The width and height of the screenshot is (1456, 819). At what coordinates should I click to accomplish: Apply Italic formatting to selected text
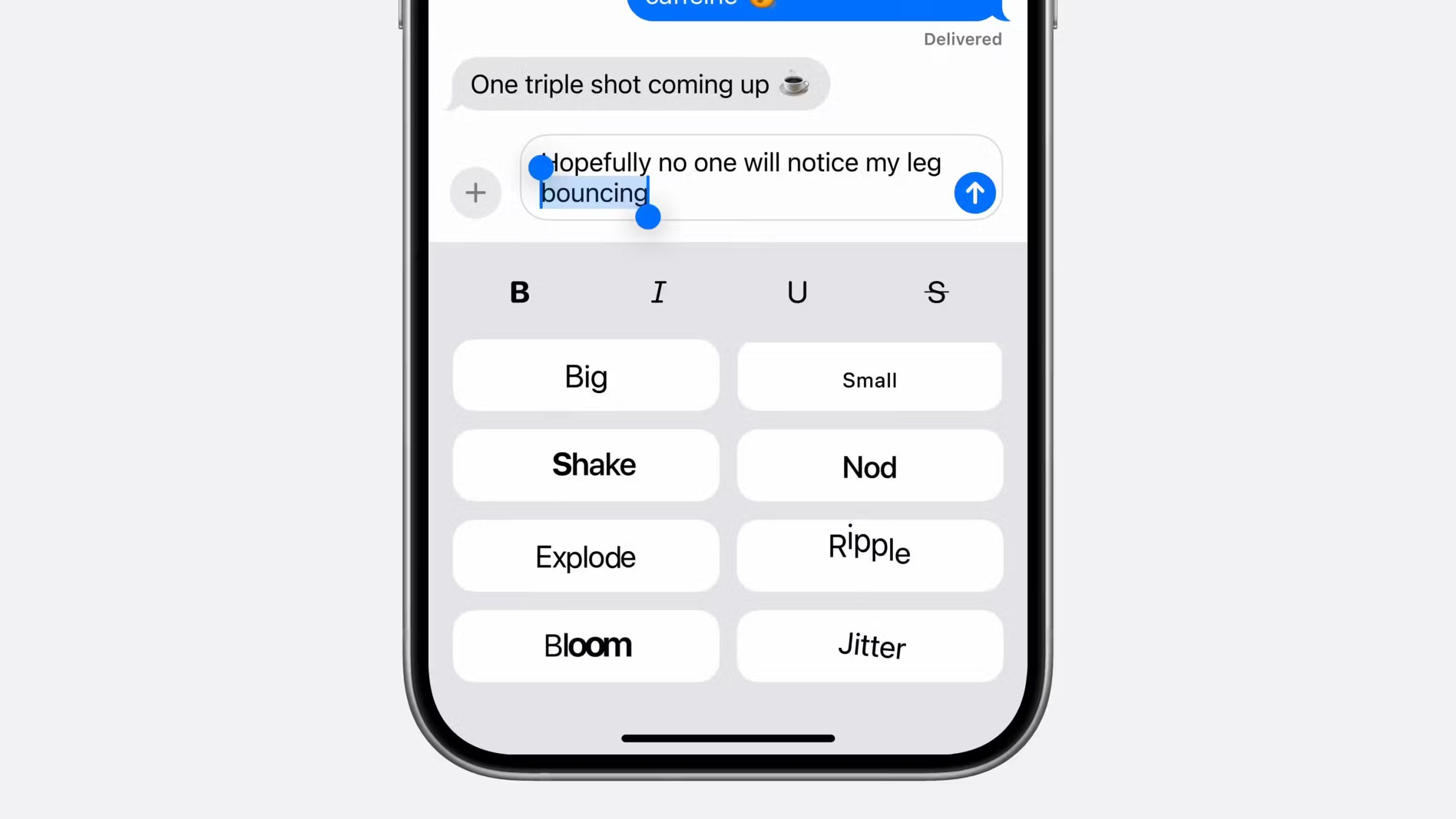click(x=658, y=292)
